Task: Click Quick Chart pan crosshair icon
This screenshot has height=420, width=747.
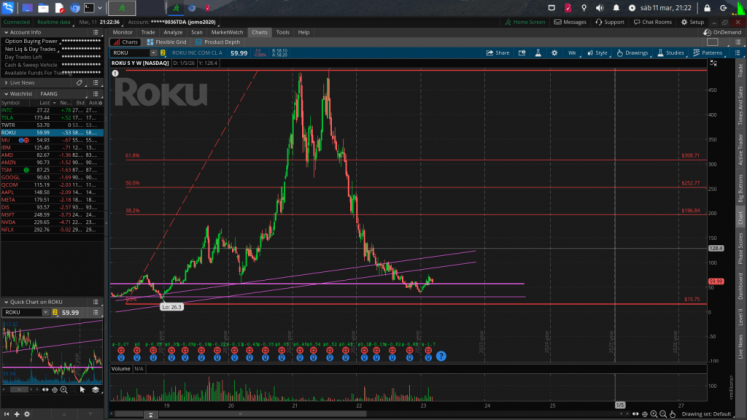Action: (x=55, y=390)
